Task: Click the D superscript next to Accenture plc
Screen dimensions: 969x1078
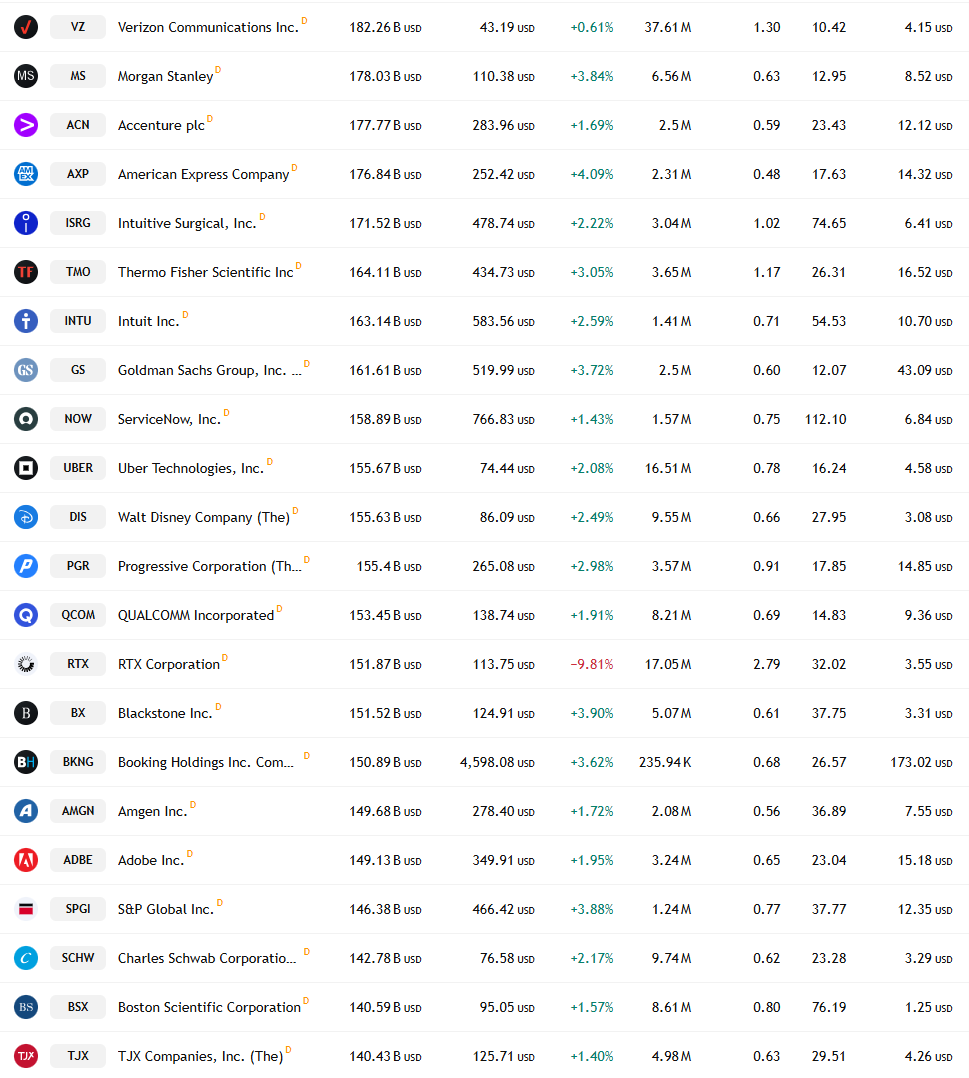Action: click(x=210, y=119)
